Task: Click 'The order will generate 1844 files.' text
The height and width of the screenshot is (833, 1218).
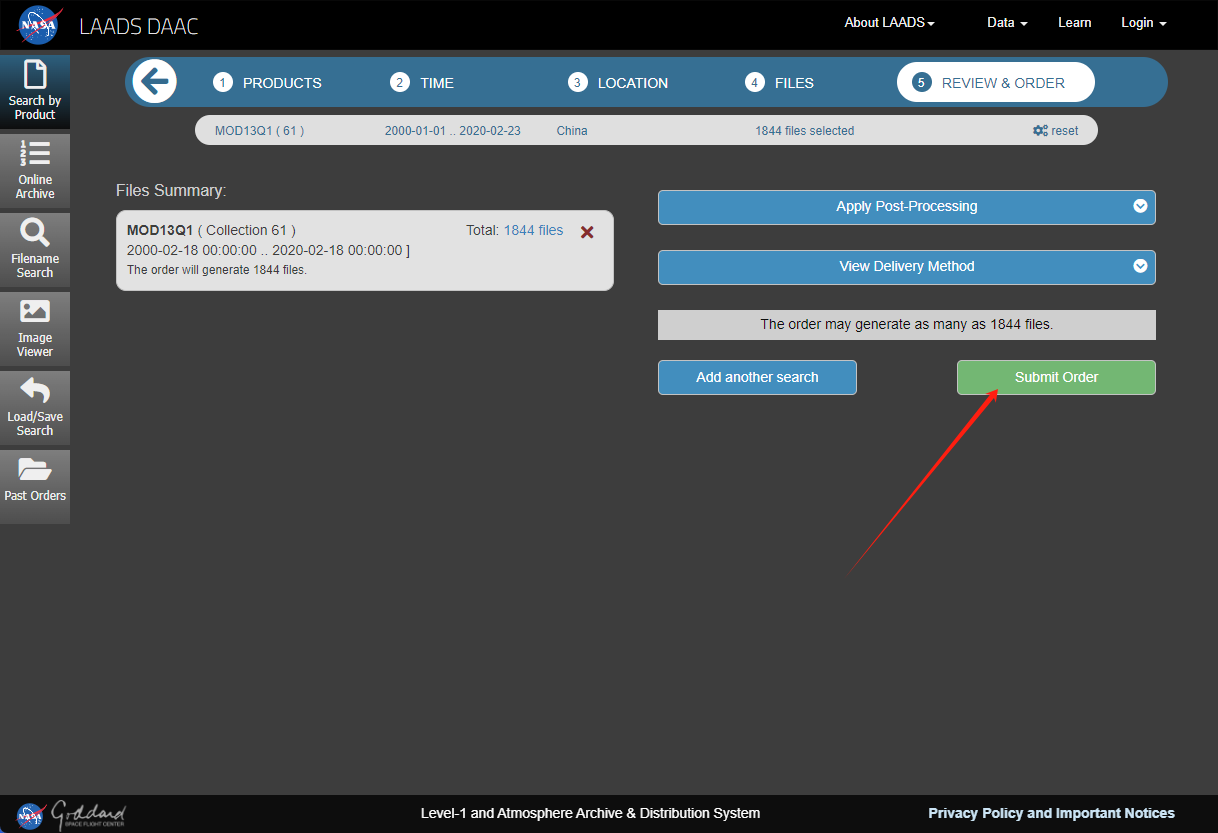Action: (x=217, y=270)
